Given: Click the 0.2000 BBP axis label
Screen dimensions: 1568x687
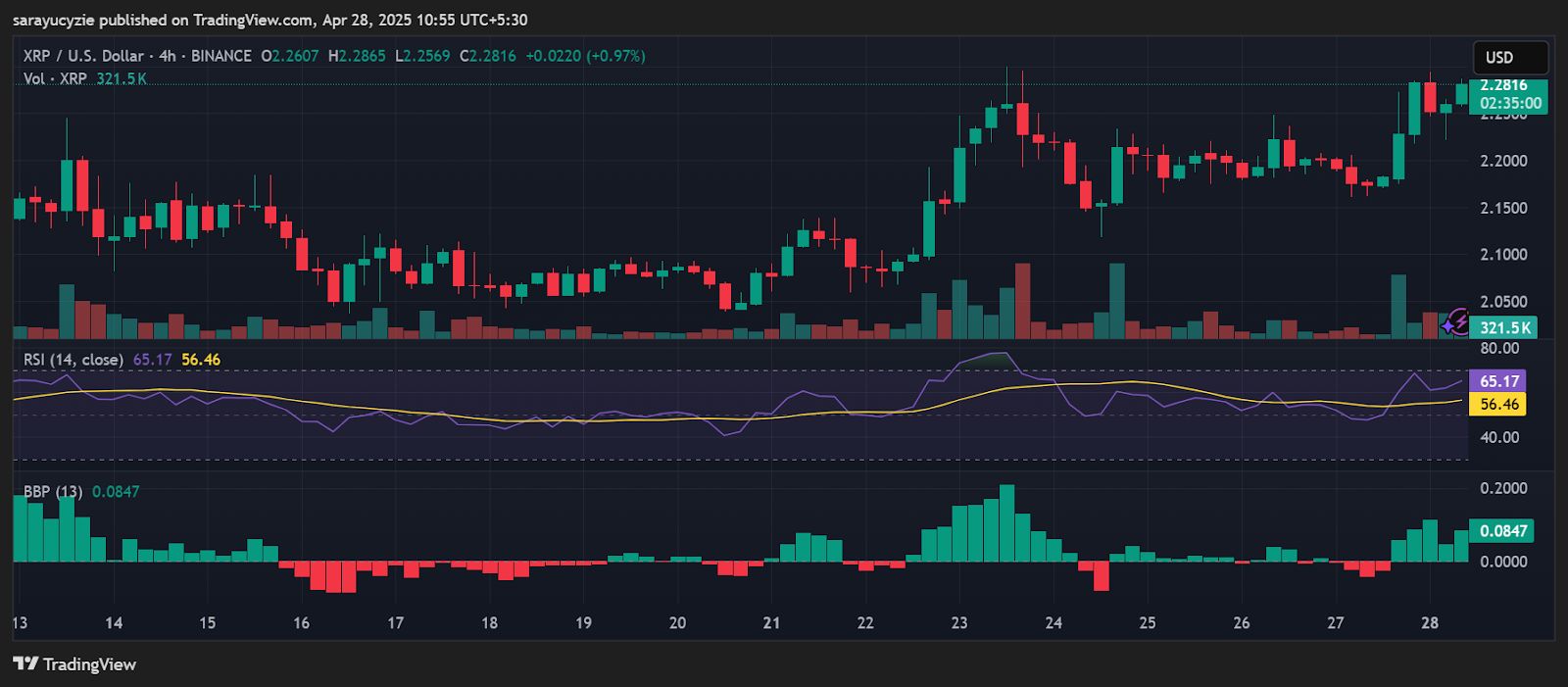Looking at the screenshot, I should pos(1503,488).
